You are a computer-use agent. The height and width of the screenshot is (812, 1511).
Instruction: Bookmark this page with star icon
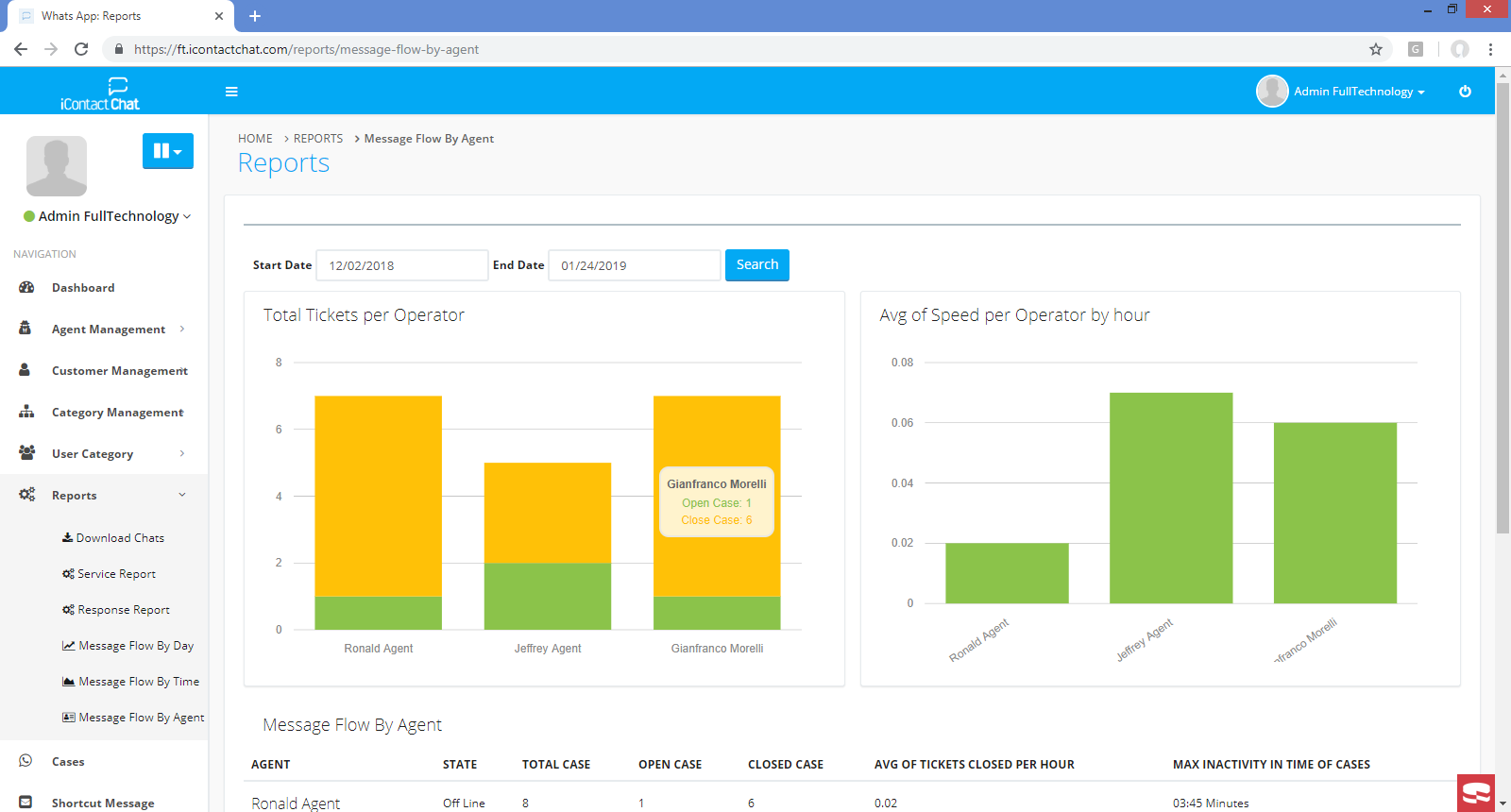point(1376,49)
